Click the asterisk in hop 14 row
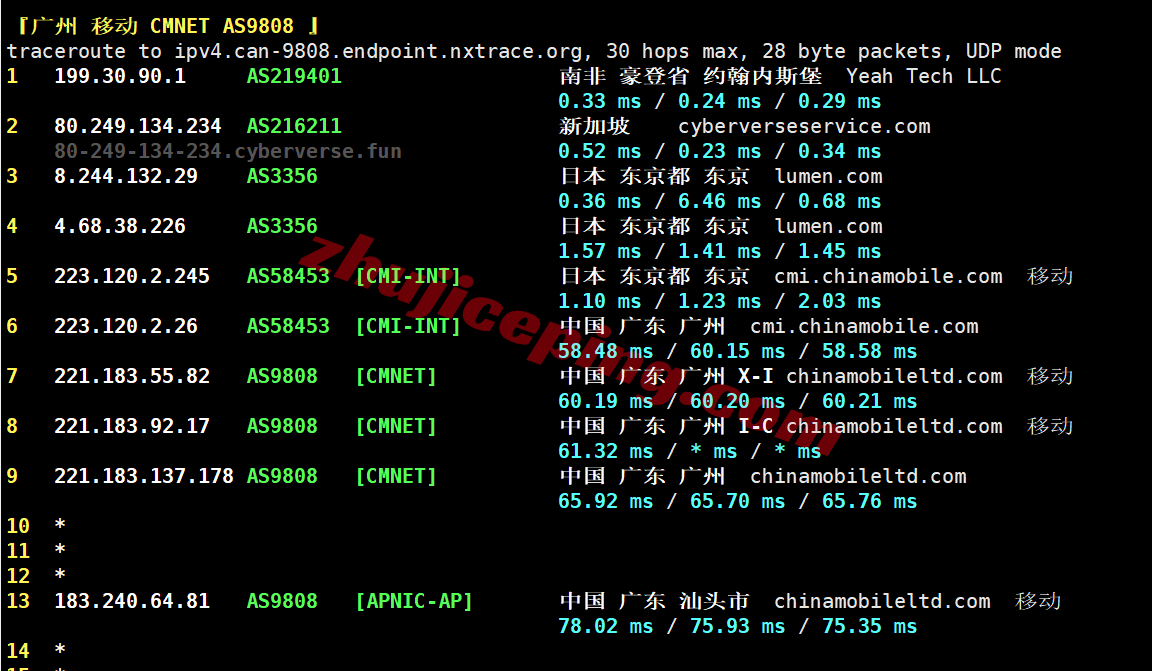The height and width of the screenshot is (671, 1152). [60, 650]
